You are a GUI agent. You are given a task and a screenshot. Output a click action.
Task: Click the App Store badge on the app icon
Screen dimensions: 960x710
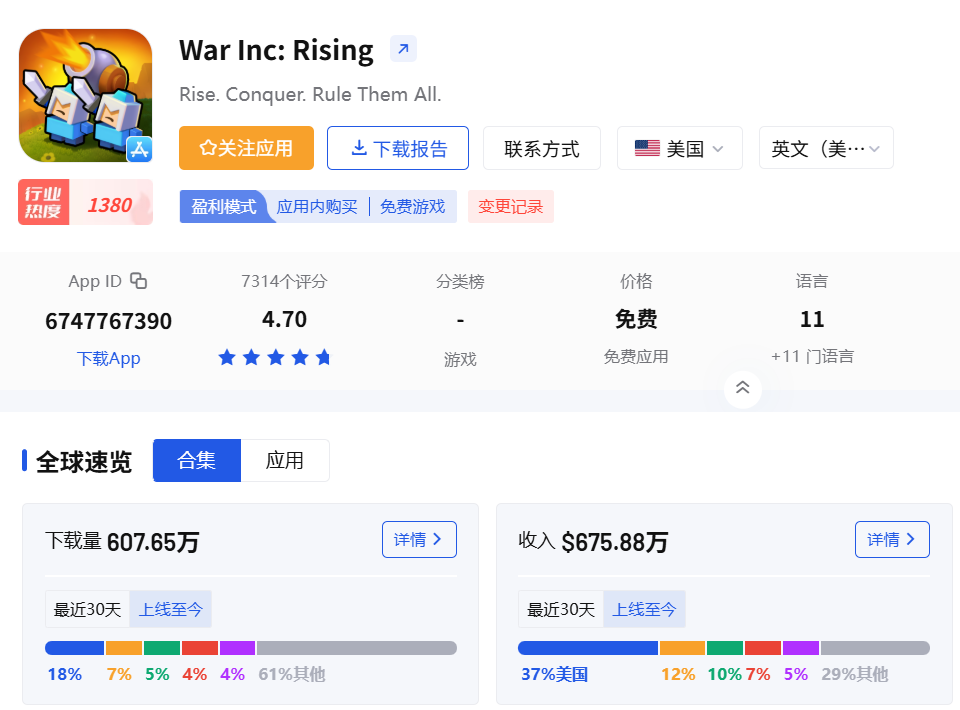(141, 150)
